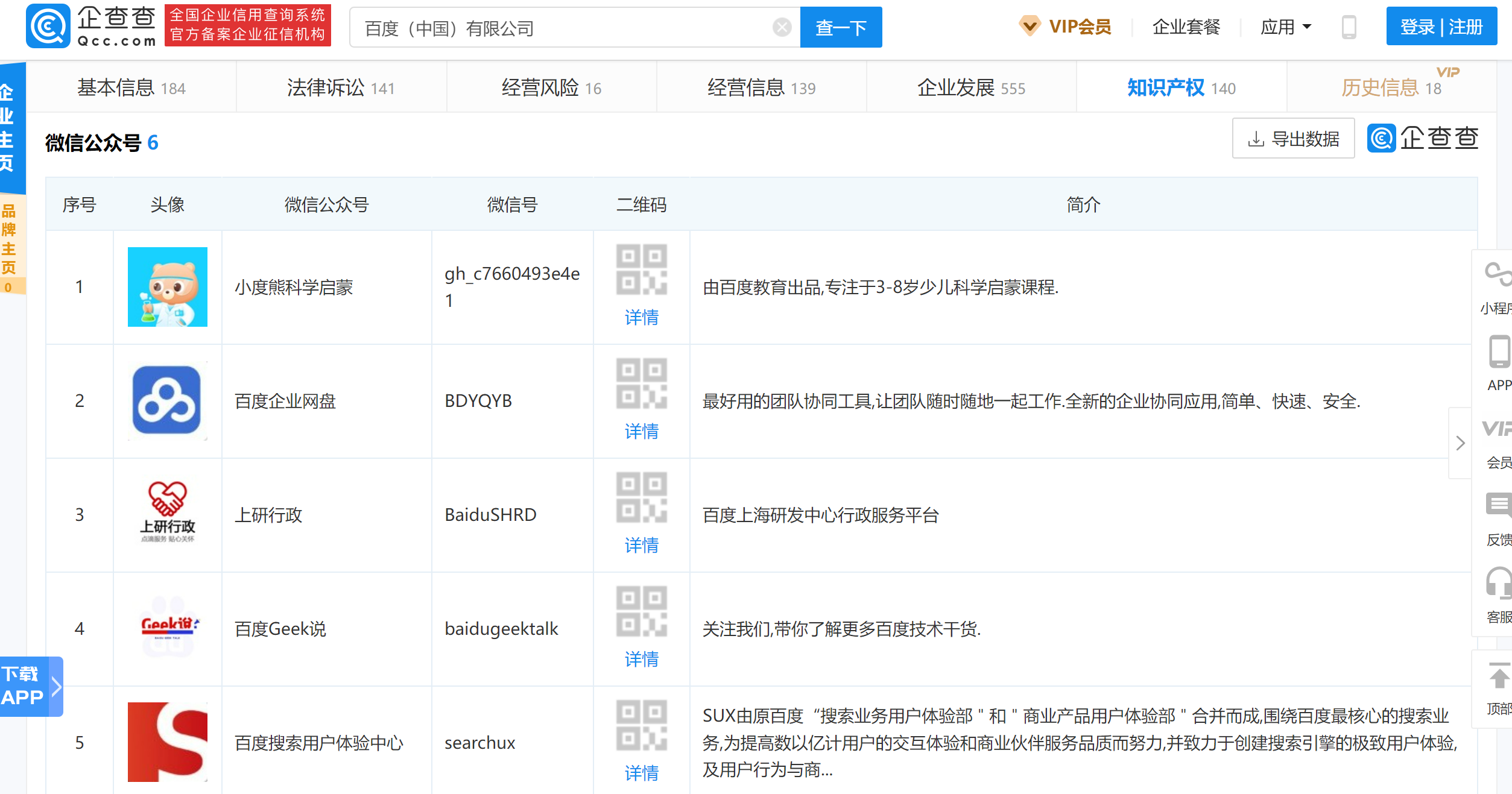Open the 上研行政 avatar image
Viewport: 1512px width, 794px height.
[168, 515]
